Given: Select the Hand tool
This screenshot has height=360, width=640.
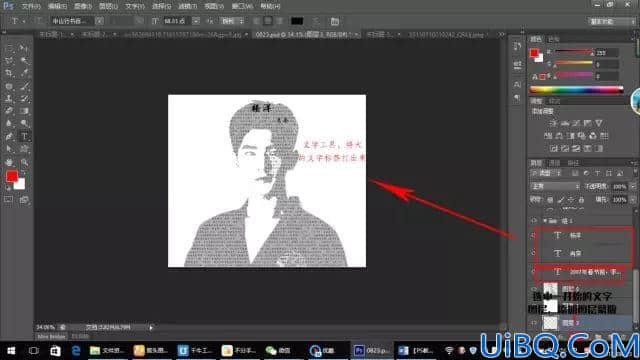Looking at the screenshot, I should click(9, 162).
